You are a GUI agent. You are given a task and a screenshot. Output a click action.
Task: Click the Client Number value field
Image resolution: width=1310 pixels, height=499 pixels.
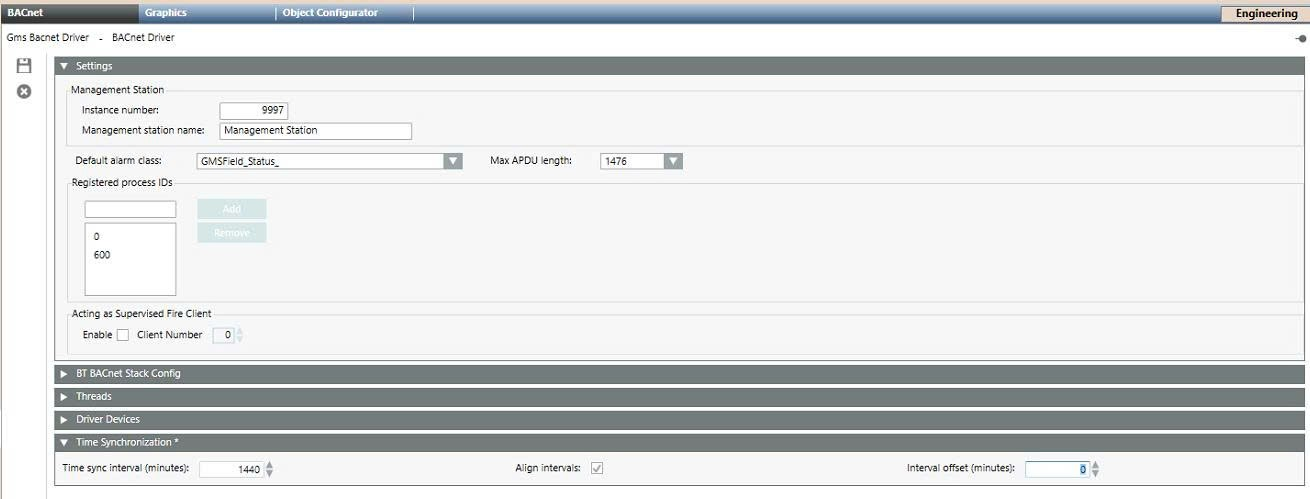click(224, 335)
